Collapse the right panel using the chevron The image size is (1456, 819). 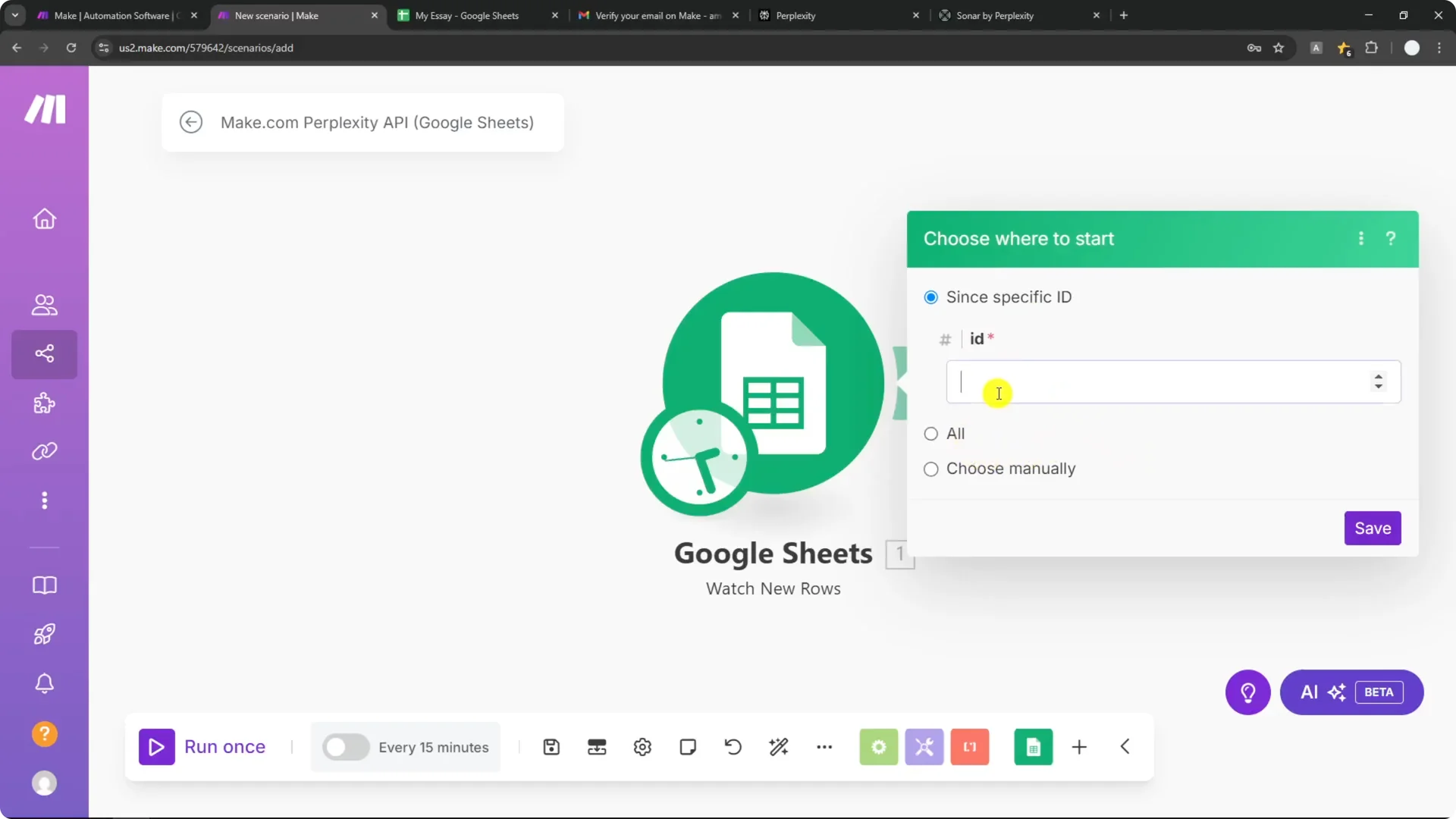pyautogui.click(x=1125, y=747)
